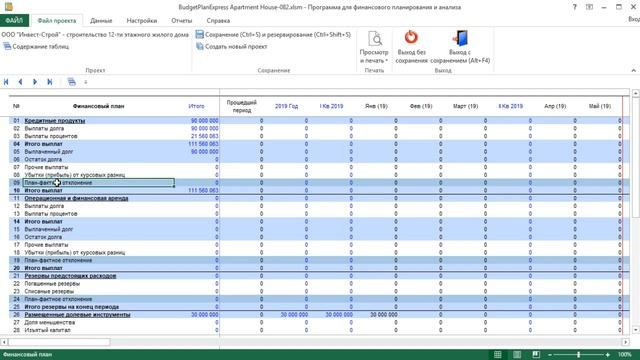The height and width of the screenshot is (360, 640).
Task: Click zoom out minus button
Action: [550, 355]
